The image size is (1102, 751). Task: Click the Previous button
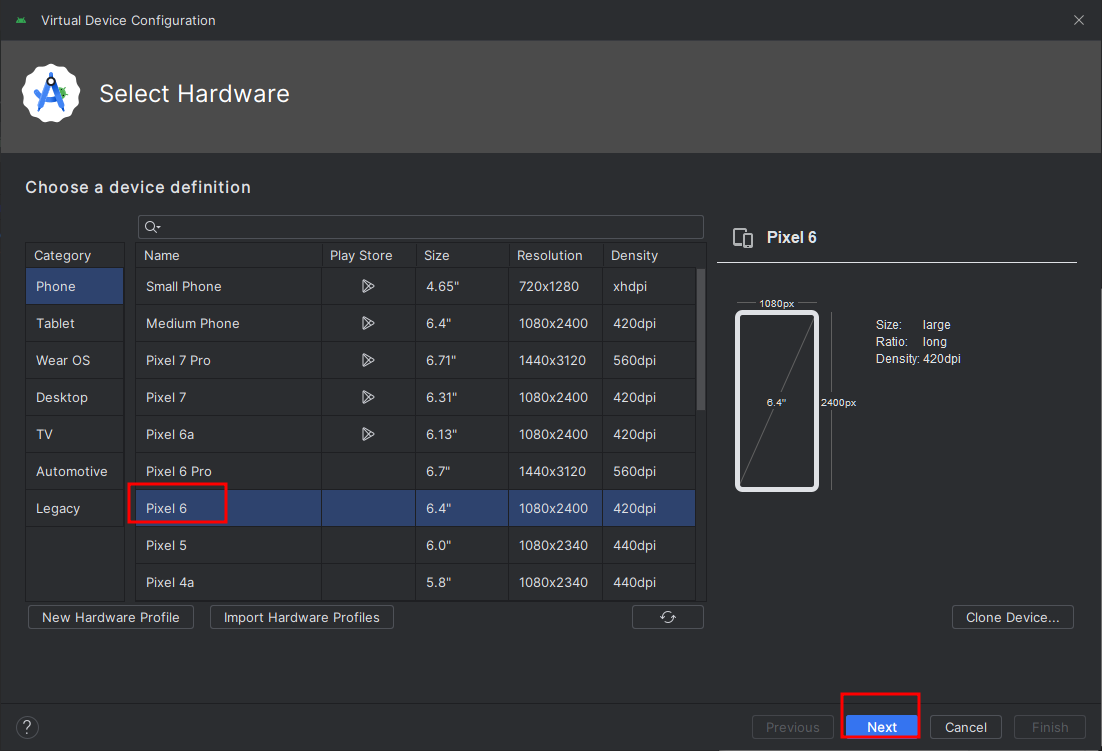coord(793,727)
